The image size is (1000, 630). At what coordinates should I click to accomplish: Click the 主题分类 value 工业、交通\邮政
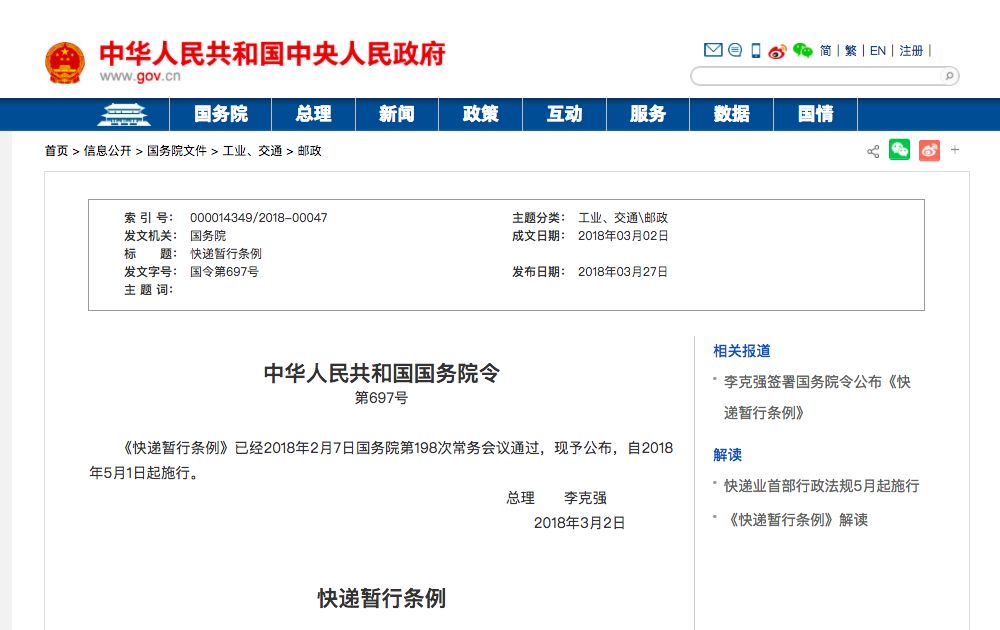(622, 217)
